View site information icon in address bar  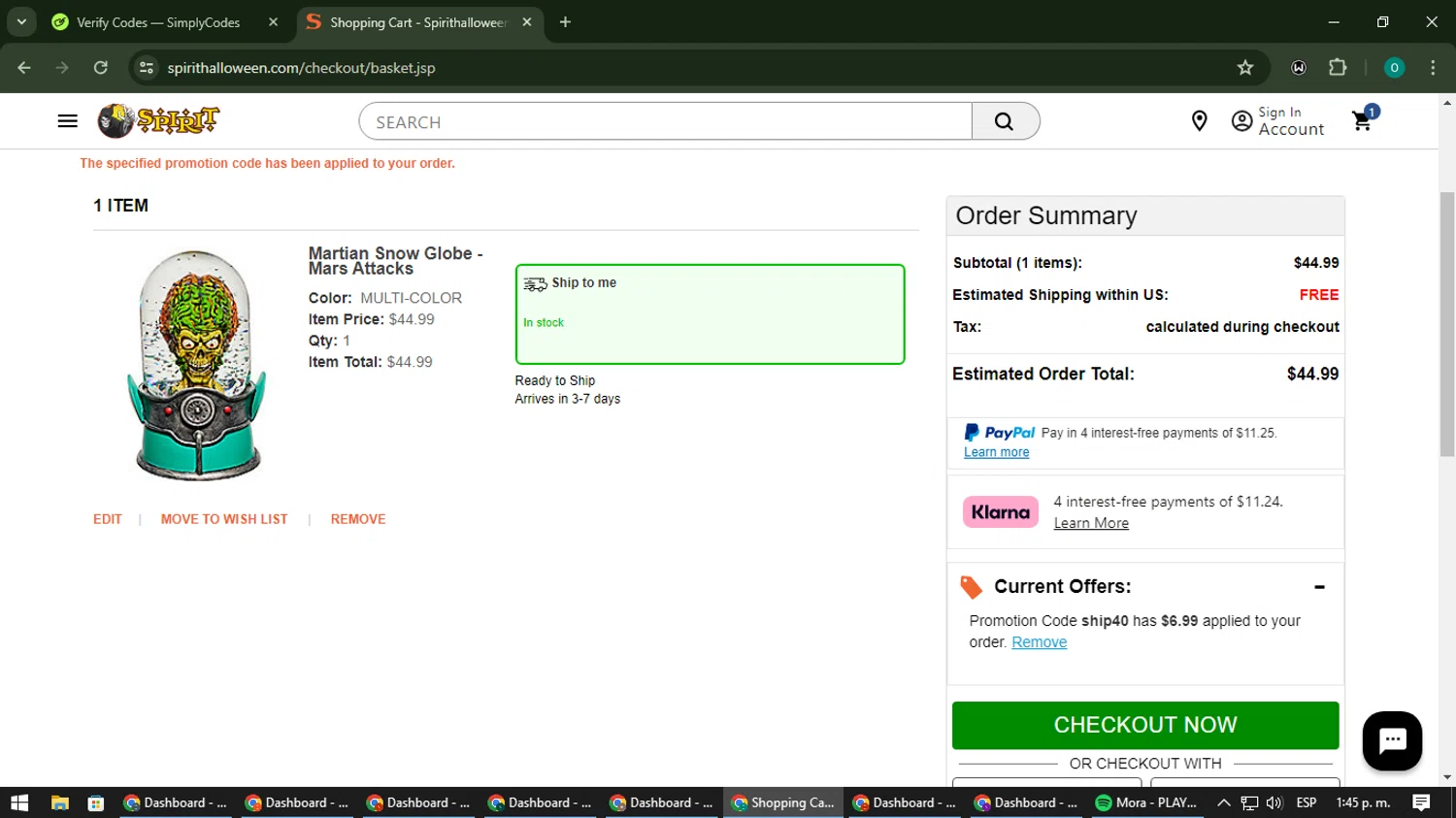pos(147,68)
